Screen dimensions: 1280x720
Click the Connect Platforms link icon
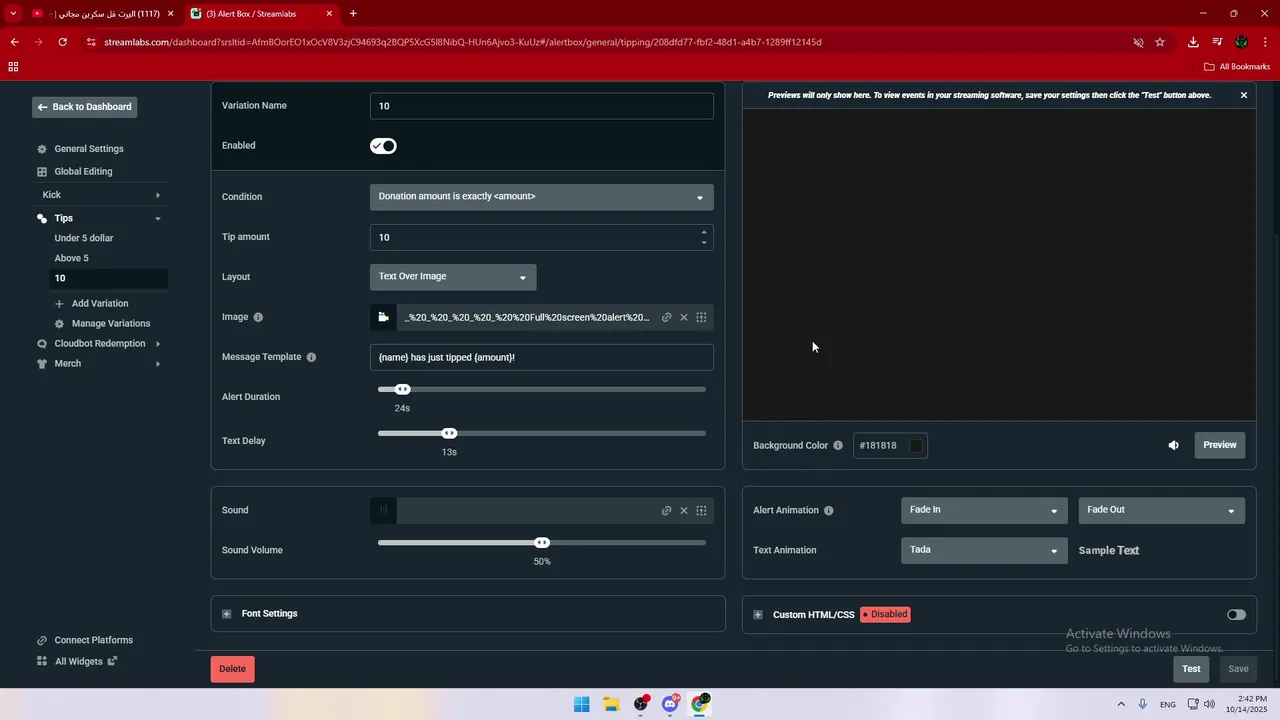tap(42, 641)
